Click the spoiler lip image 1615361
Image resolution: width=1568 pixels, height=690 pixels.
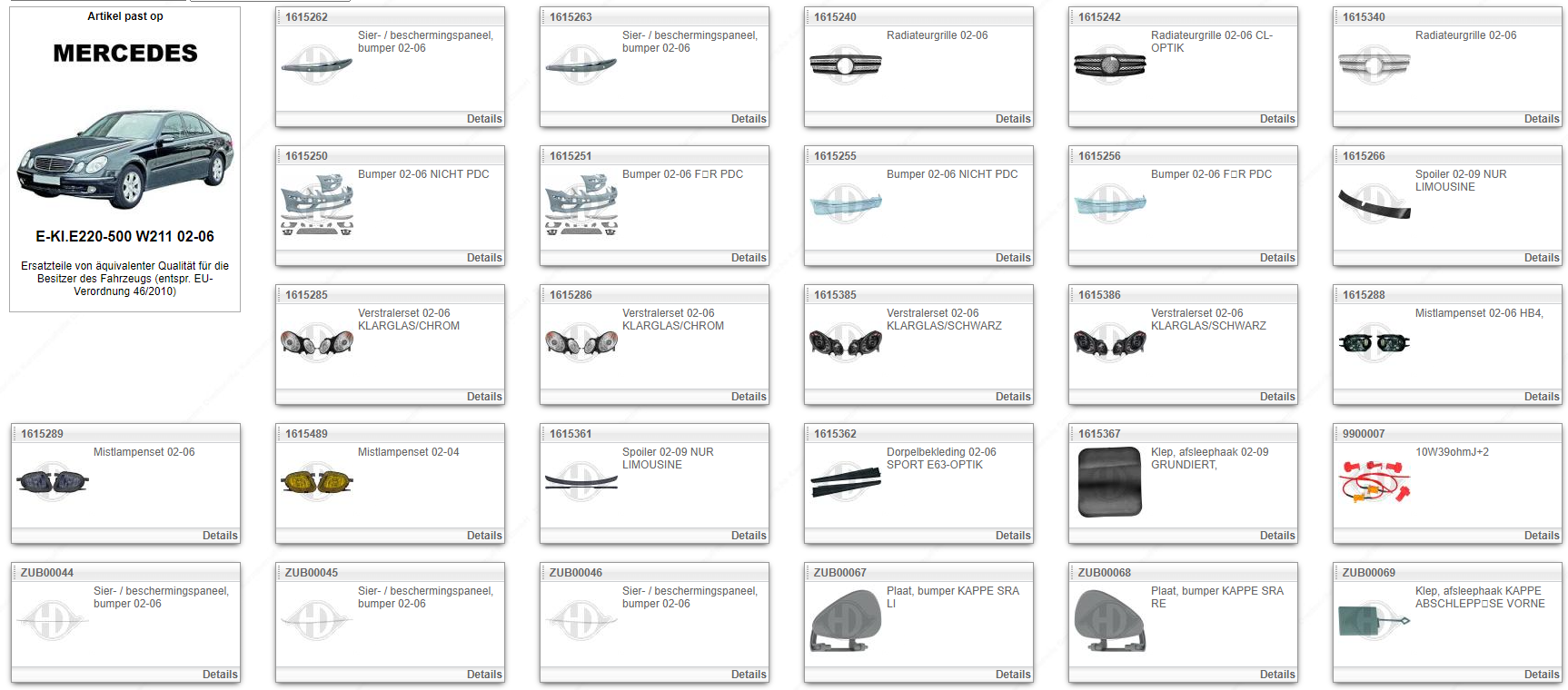click(581, 482)
